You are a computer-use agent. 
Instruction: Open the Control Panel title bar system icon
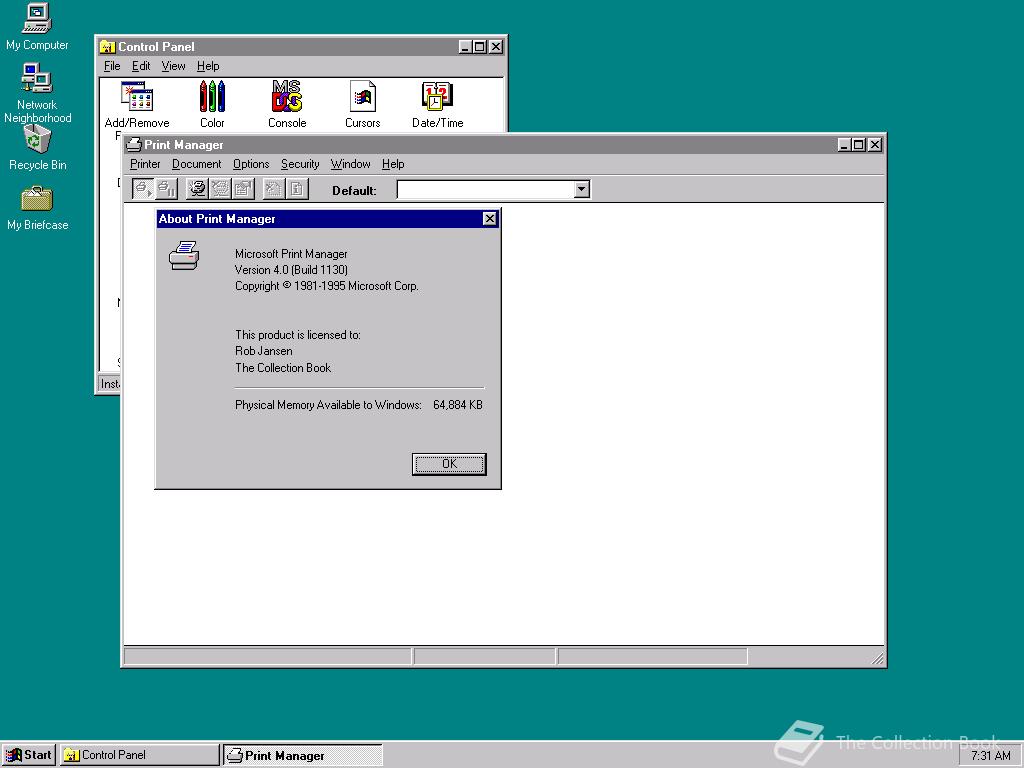click(107, 46)
